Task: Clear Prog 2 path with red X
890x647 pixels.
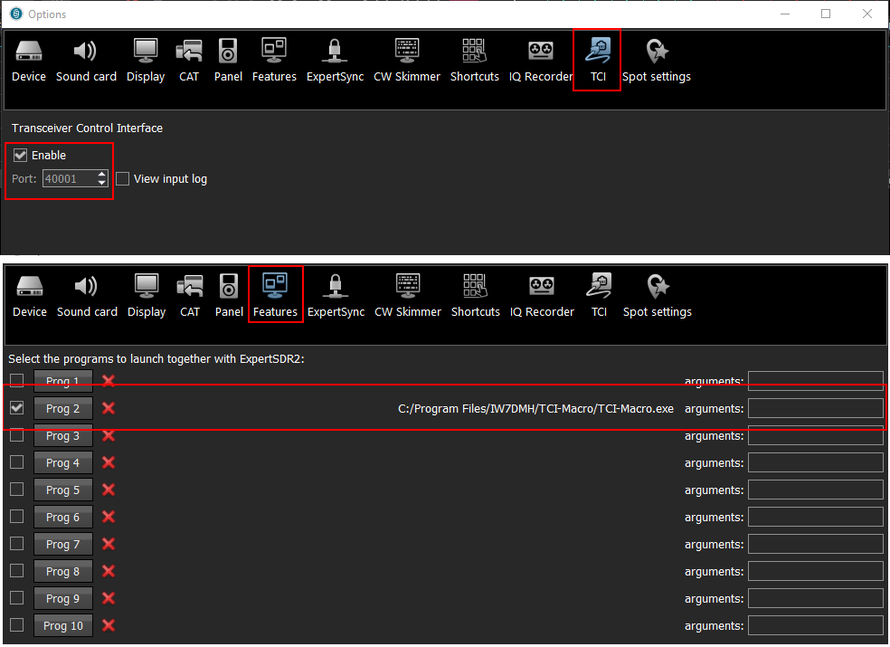Action: click(108, 408)
